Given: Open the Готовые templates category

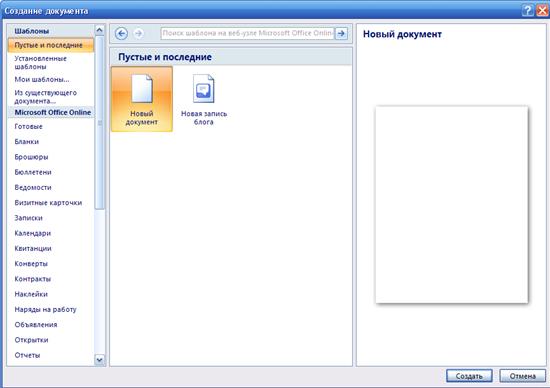Looking at the screenshot, I should coord(28,127).
